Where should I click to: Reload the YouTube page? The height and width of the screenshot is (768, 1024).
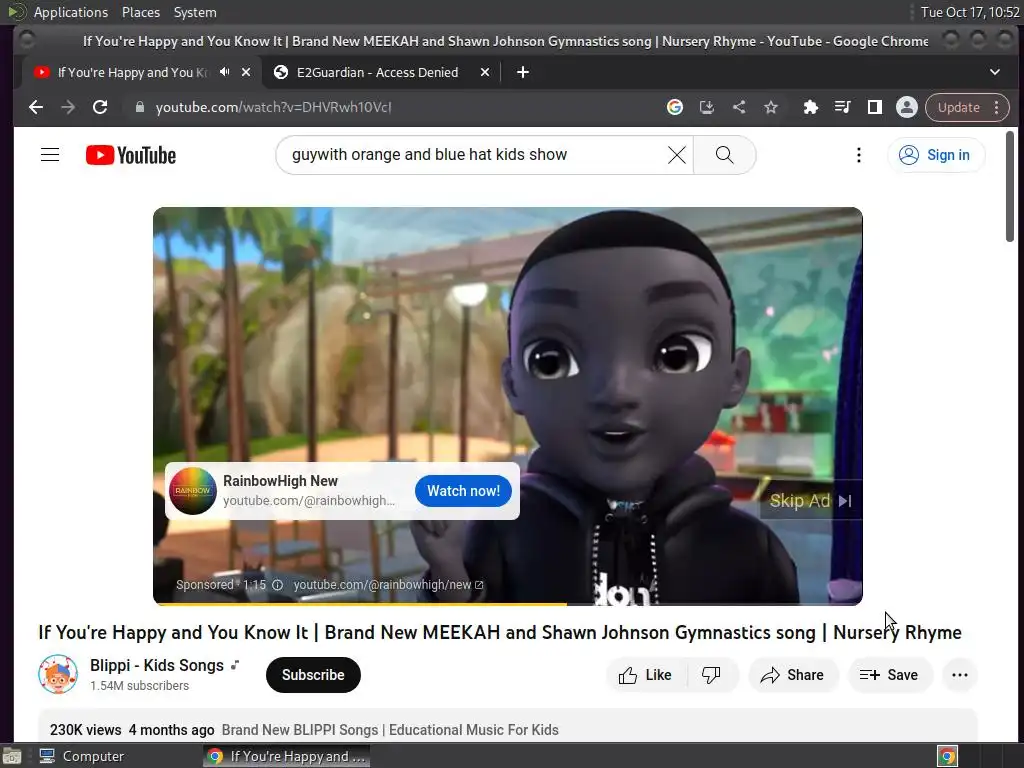100,107
